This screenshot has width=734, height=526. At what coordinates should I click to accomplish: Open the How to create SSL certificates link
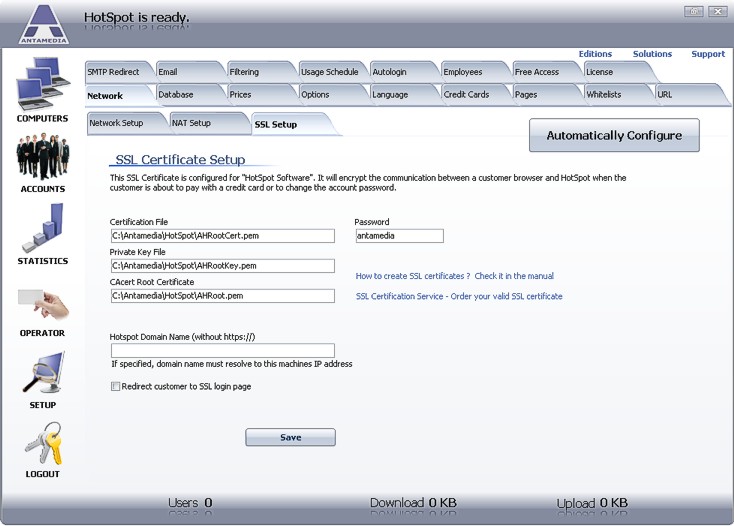454,276
